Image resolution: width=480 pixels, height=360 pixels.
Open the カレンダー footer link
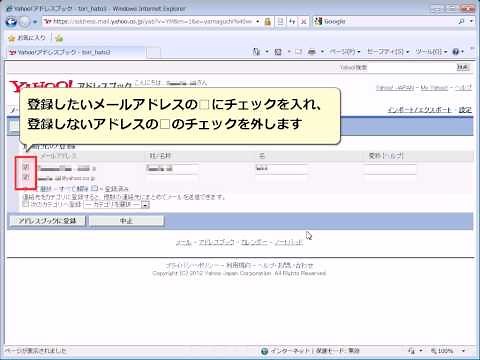(254, 242)
